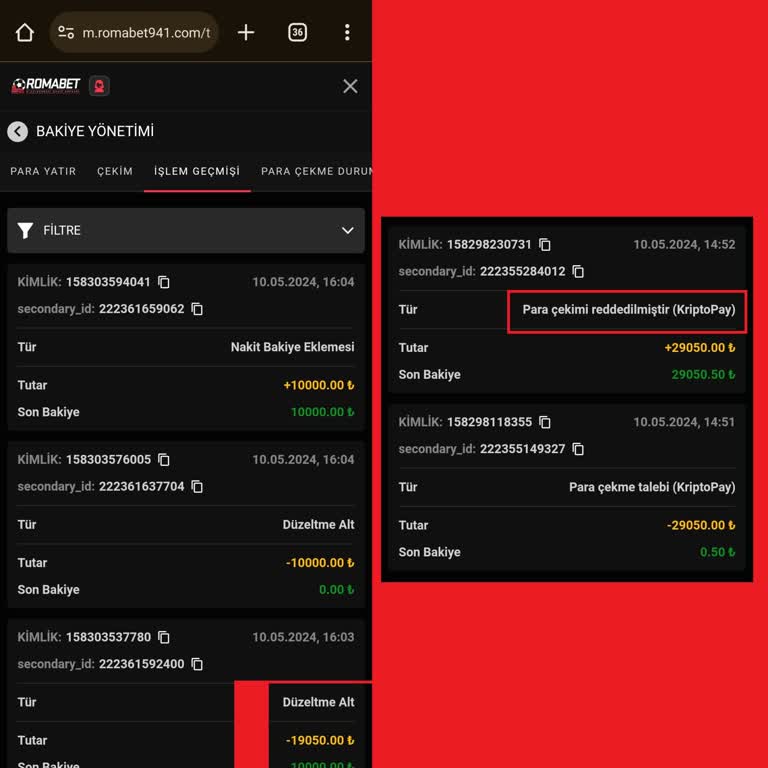Copy KİMLİK 158303537780 using copy icon
Screen dimensions: 768x768
click(164, 637)
